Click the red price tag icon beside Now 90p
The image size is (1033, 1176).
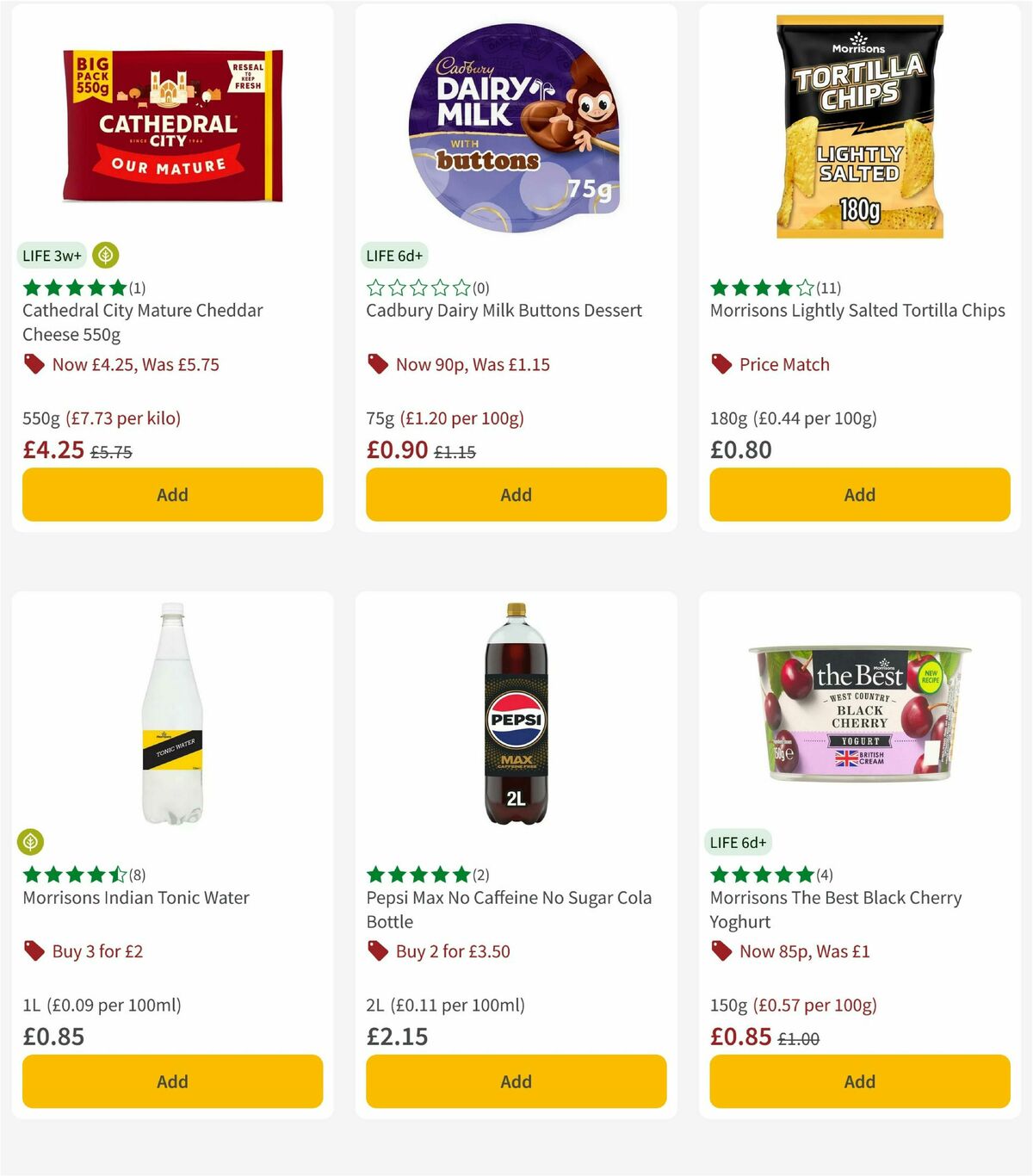376,364
